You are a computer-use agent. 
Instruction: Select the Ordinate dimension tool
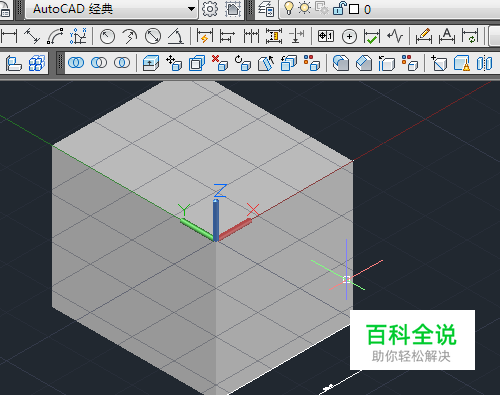coord(78,36)
